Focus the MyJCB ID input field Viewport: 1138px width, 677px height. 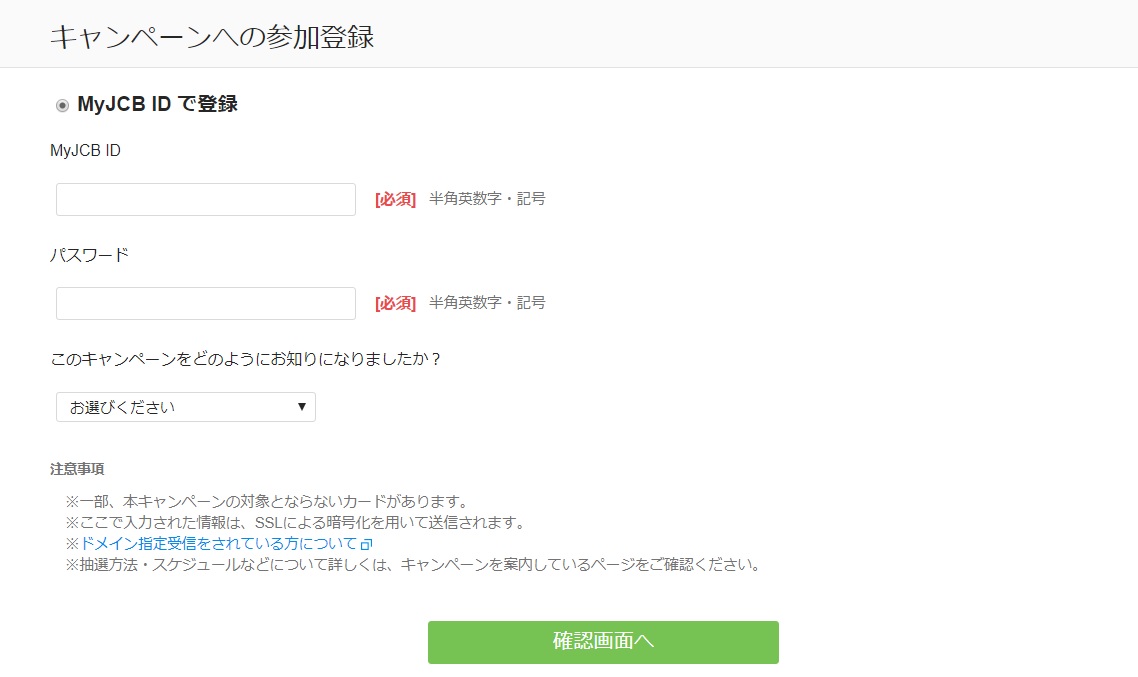(x=206, y=200)
